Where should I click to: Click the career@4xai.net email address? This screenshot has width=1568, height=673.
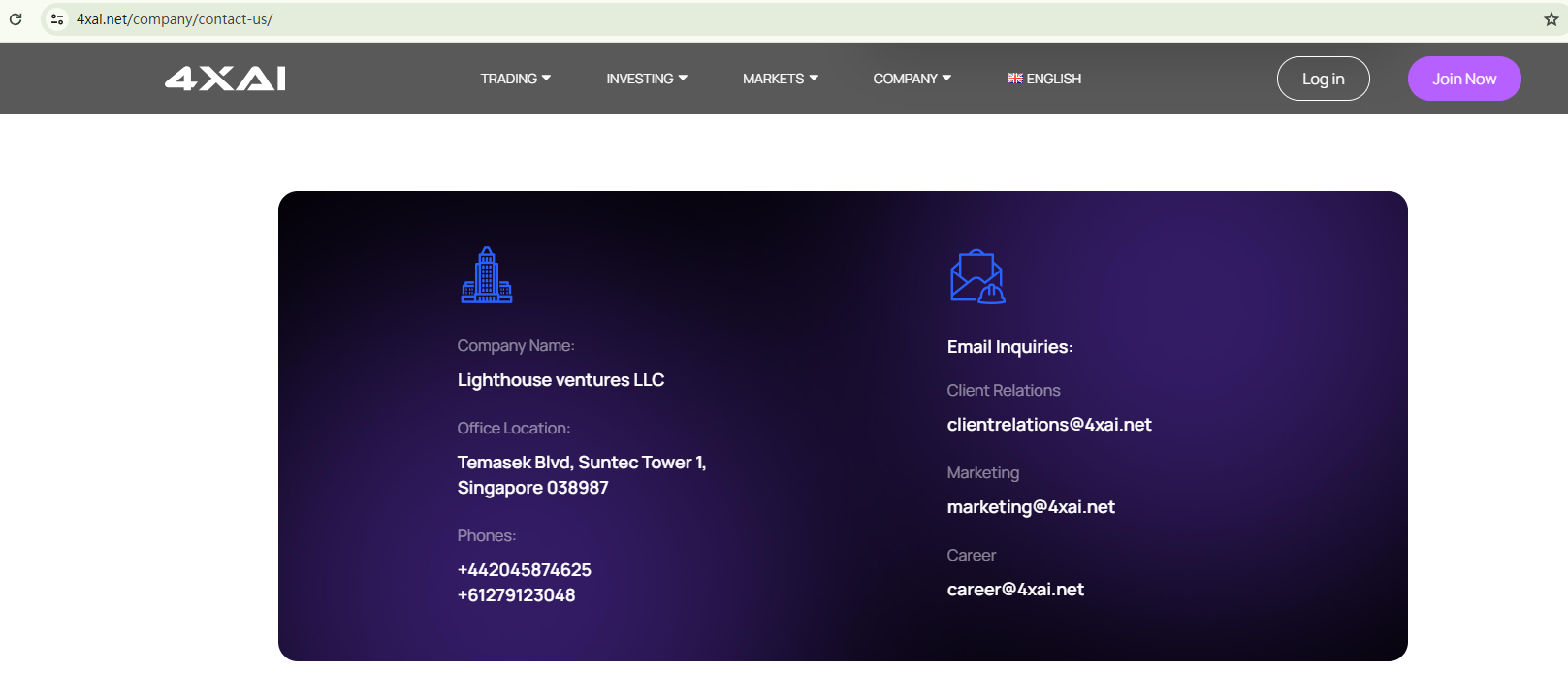coord(1014,590)
